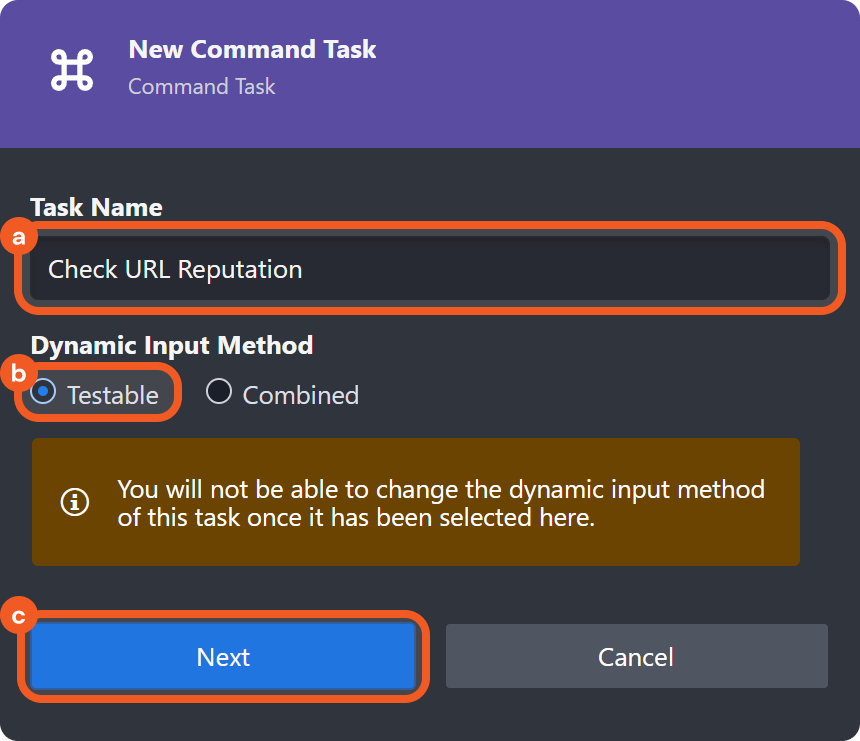This screenshot has width=860, height=741.
Task: Click the Task Name field label
Action: coord(96,207)
